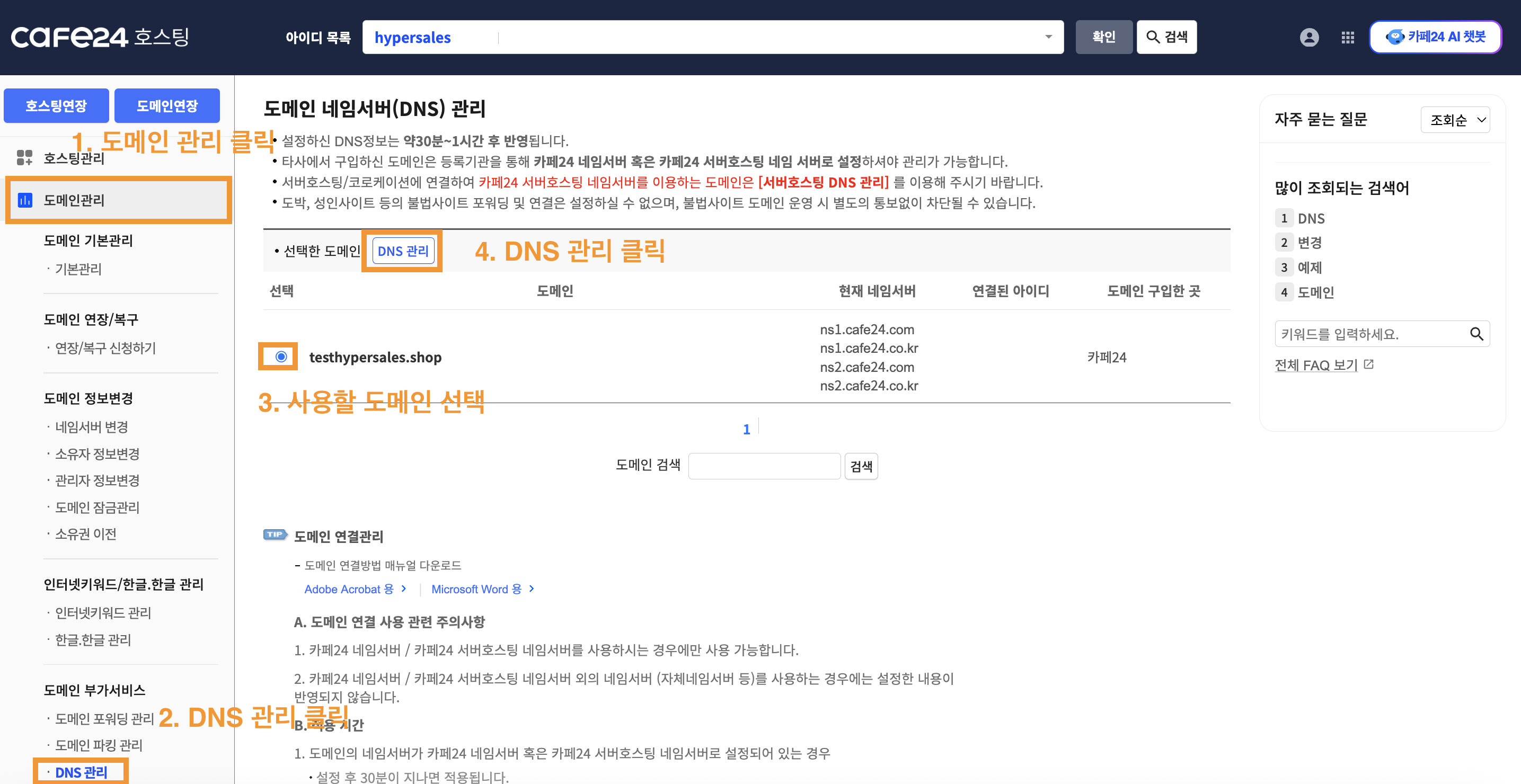This screenshot has height=784, width=1521.
Task: Open the 조회순 sort dropdown
Action: (x=1455, y=120)
